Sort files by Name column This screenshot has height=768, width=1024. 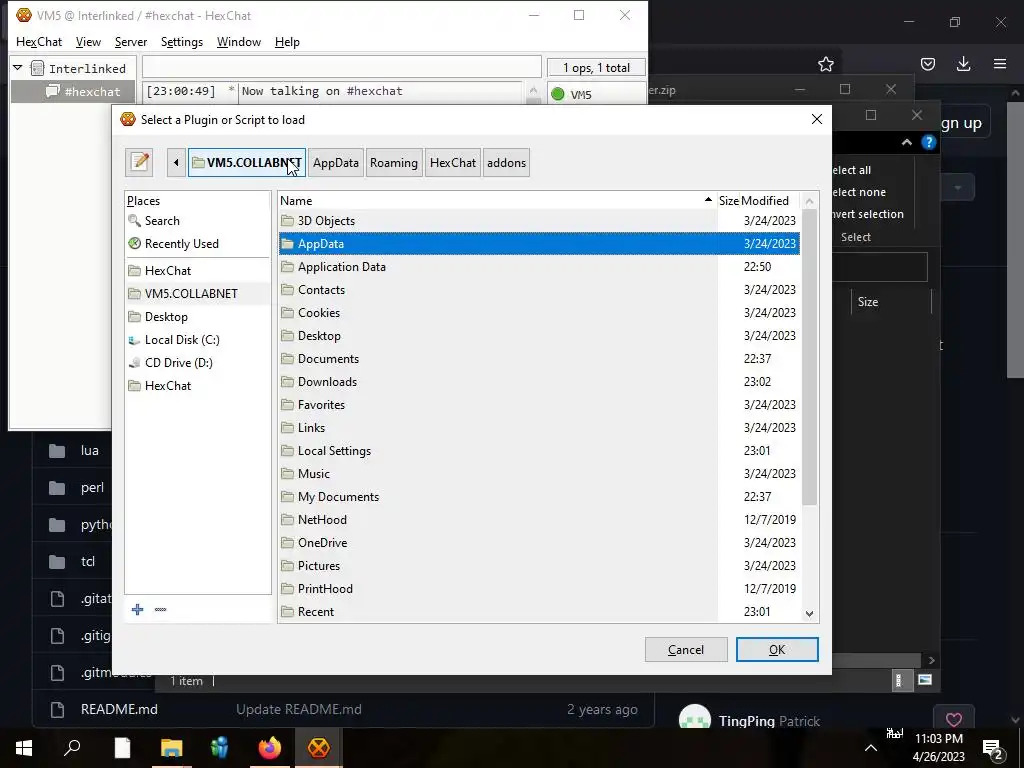[x=496, y=200]
